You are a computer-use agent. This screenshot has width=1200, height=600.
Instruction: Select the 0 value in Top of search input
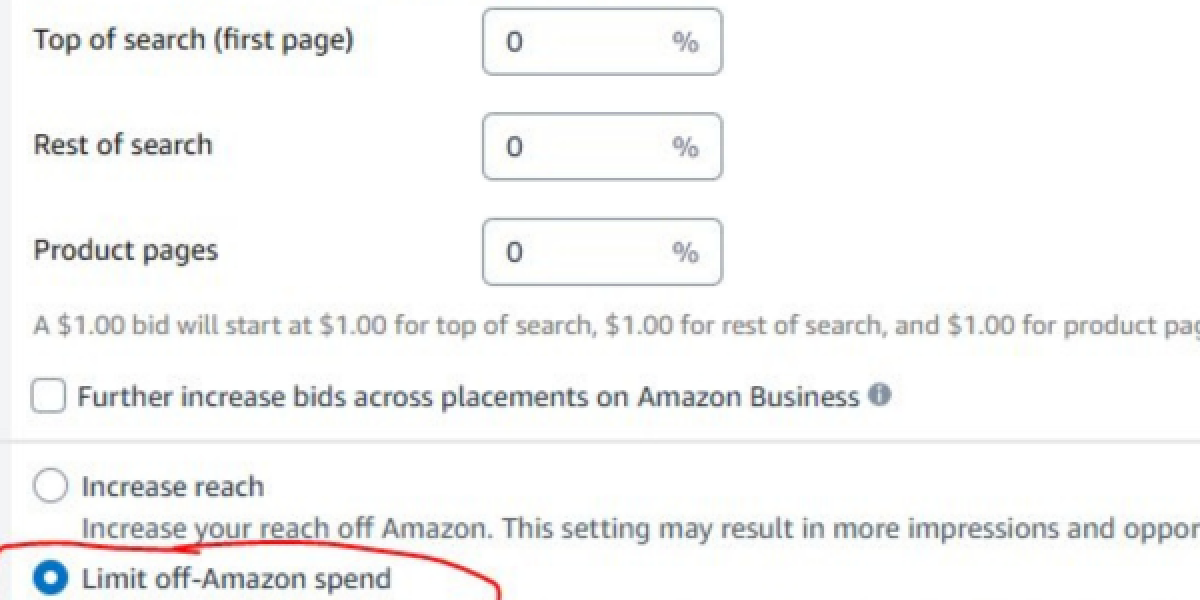pos(514,40)
